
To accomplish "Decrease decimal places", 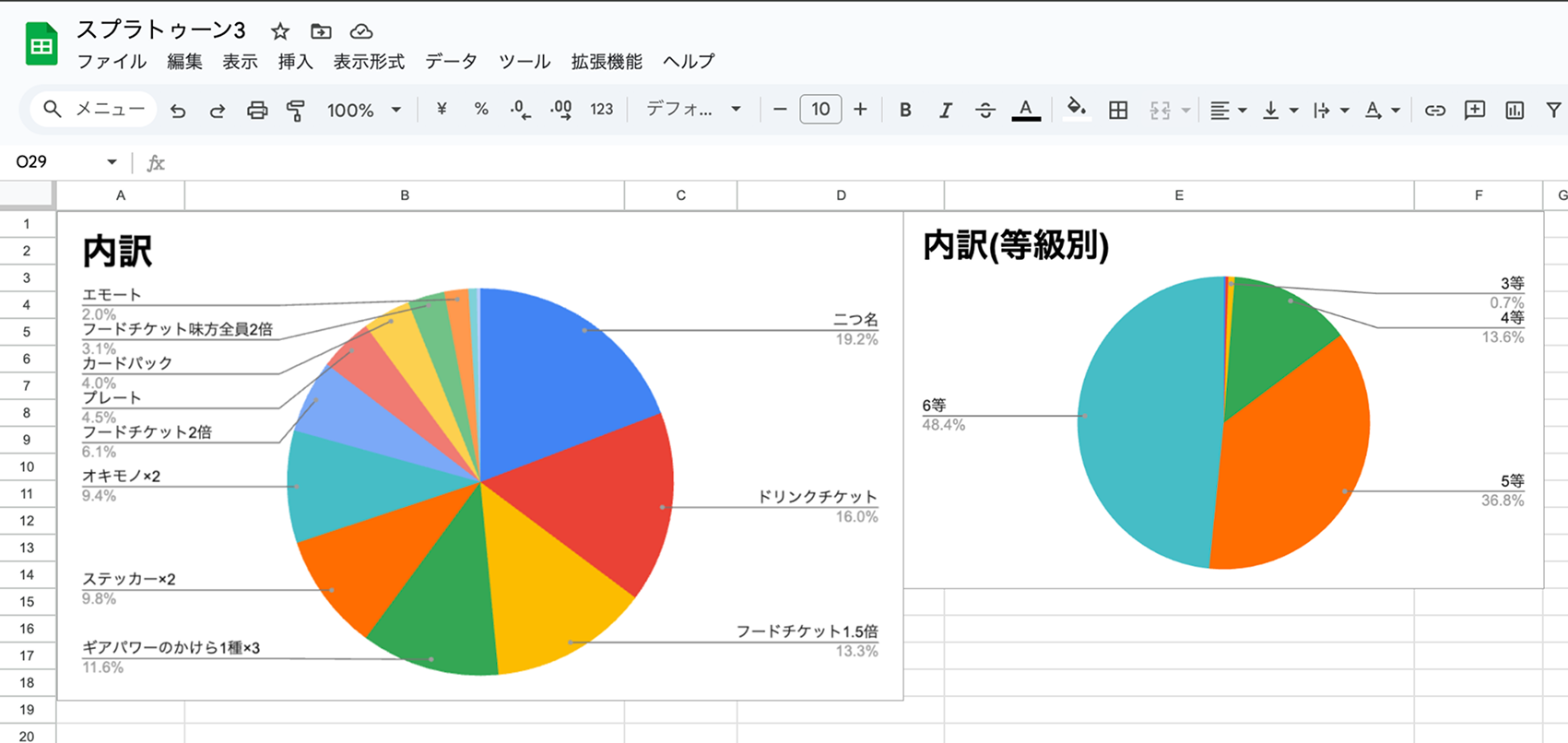I will (520, 110).
